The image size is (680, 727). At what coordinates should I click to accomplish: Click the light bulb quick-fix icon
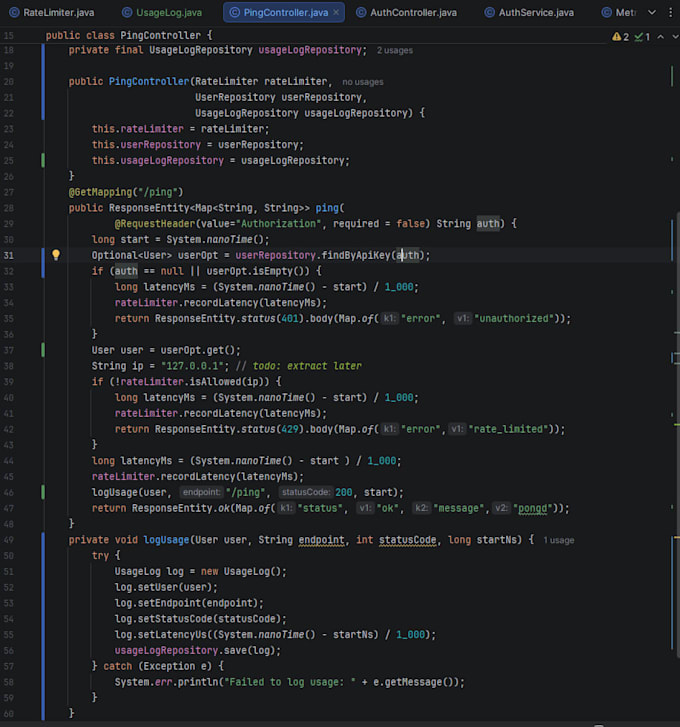coord(56,255)
